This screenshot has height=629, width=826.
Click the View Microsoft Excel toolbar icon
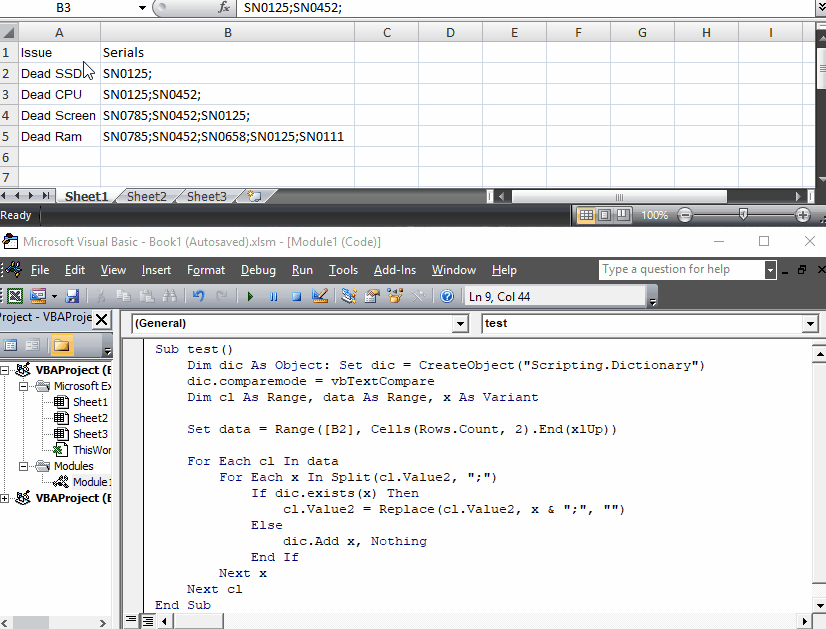[15, 296]
